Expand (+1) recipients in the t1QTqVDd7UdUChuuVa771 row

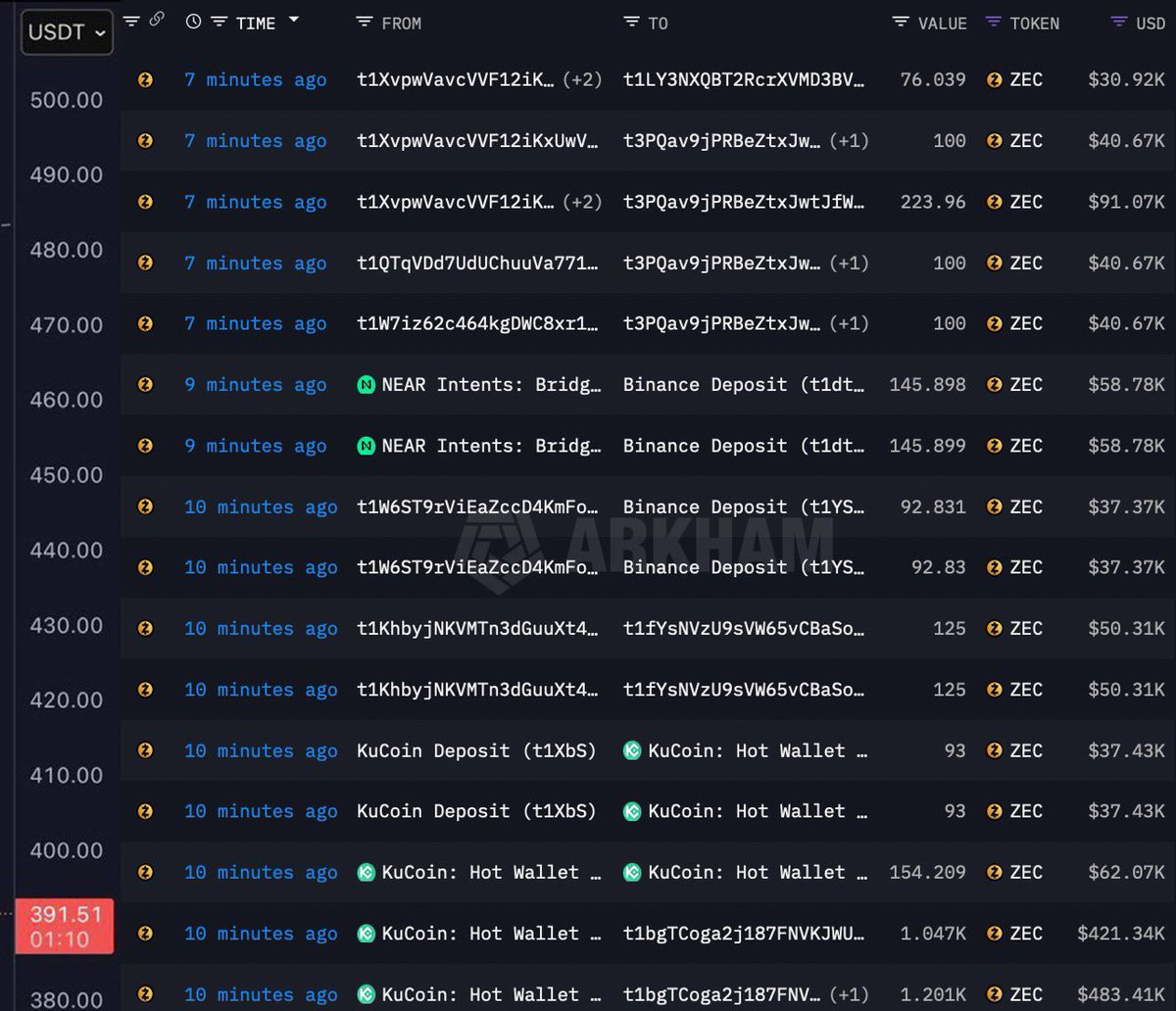(x=850, y=263)
